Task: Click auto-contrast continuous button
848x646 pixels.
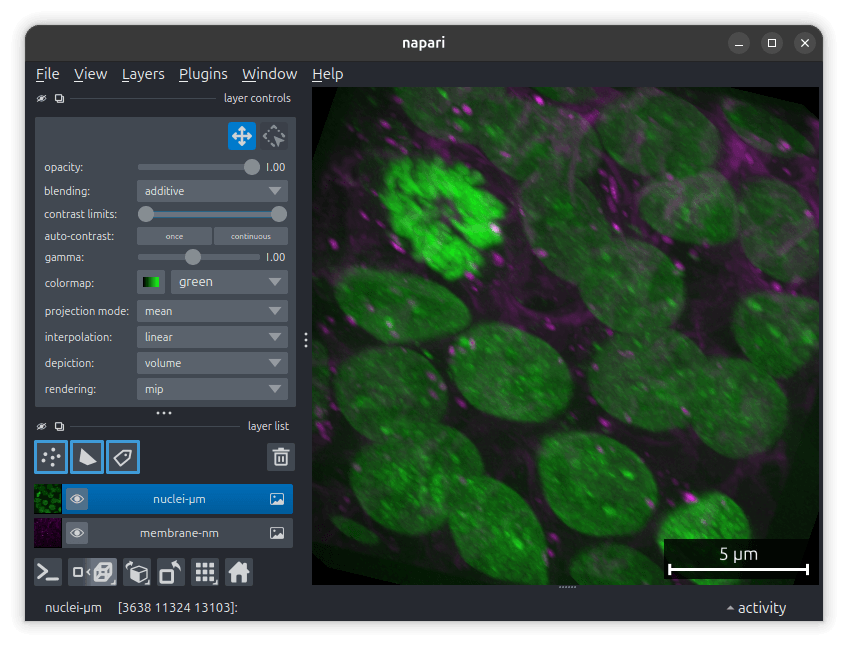Action: point(250,236)
